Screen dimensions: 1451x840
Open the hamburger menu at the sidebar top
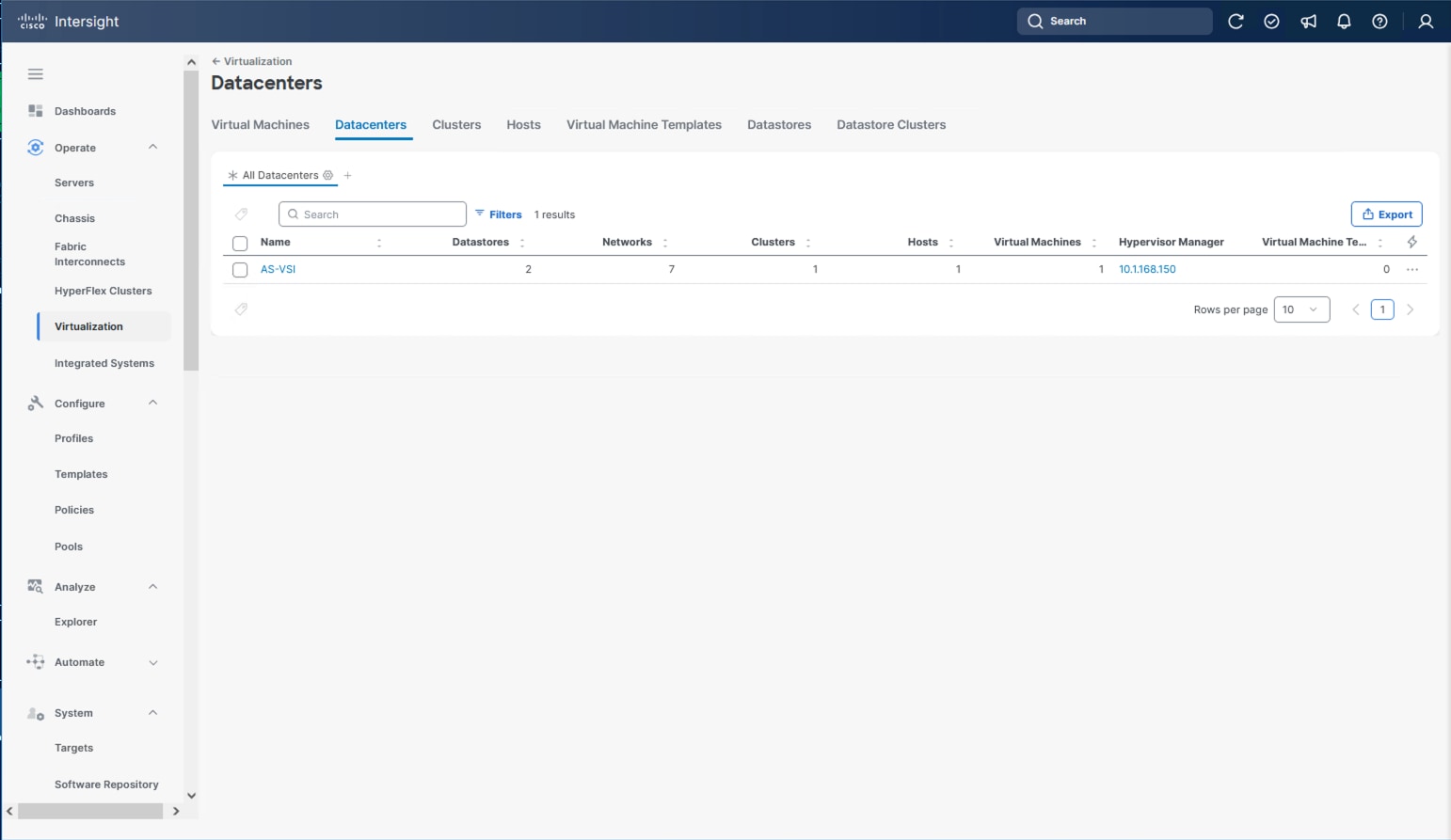pos(35,73)
